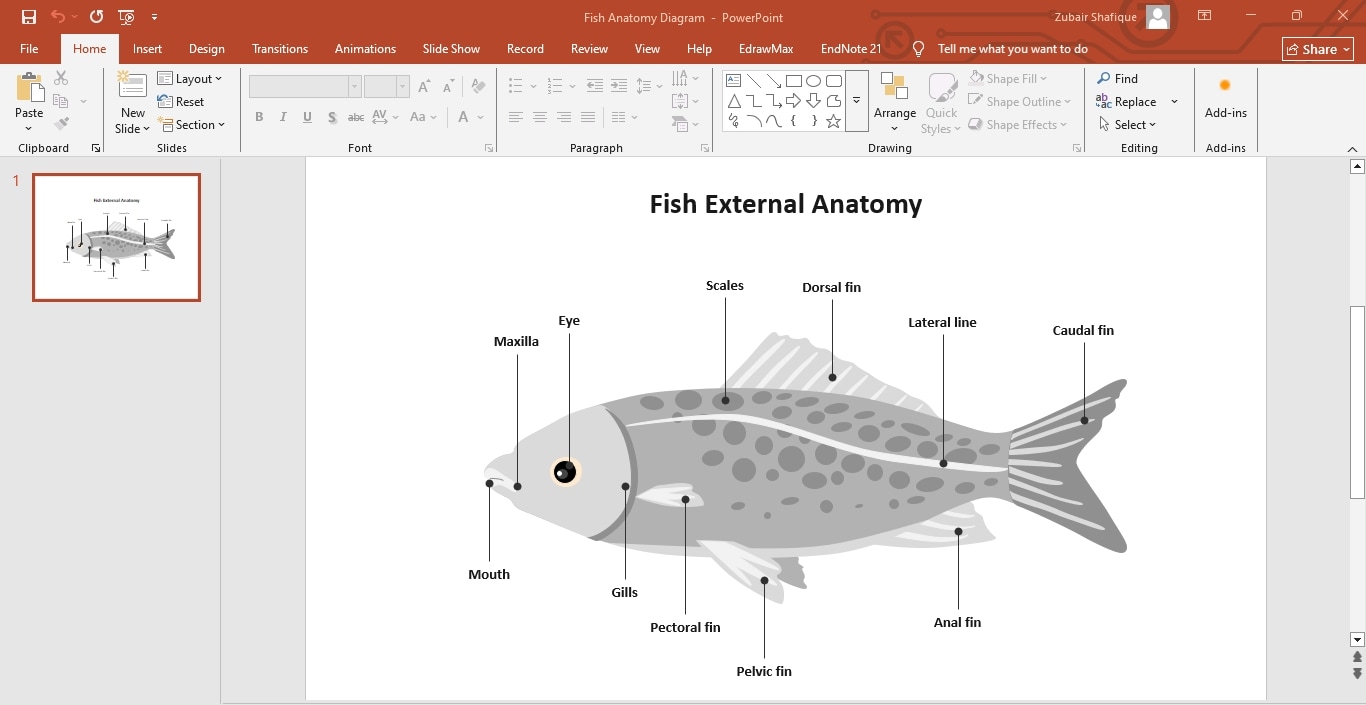Insert a Text Box from the Drawing shapes

[x=733, y=80]
